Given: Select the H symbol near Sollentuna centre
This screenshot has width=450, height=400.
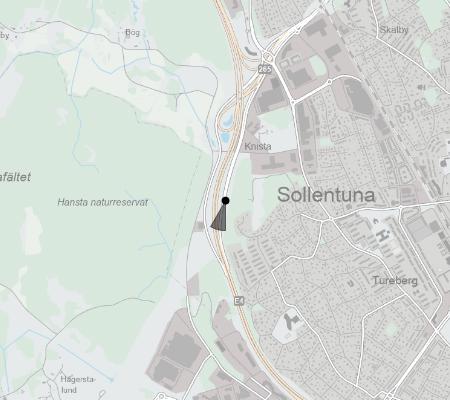Looking at the screenshot, I should click(x=382, y=235).
